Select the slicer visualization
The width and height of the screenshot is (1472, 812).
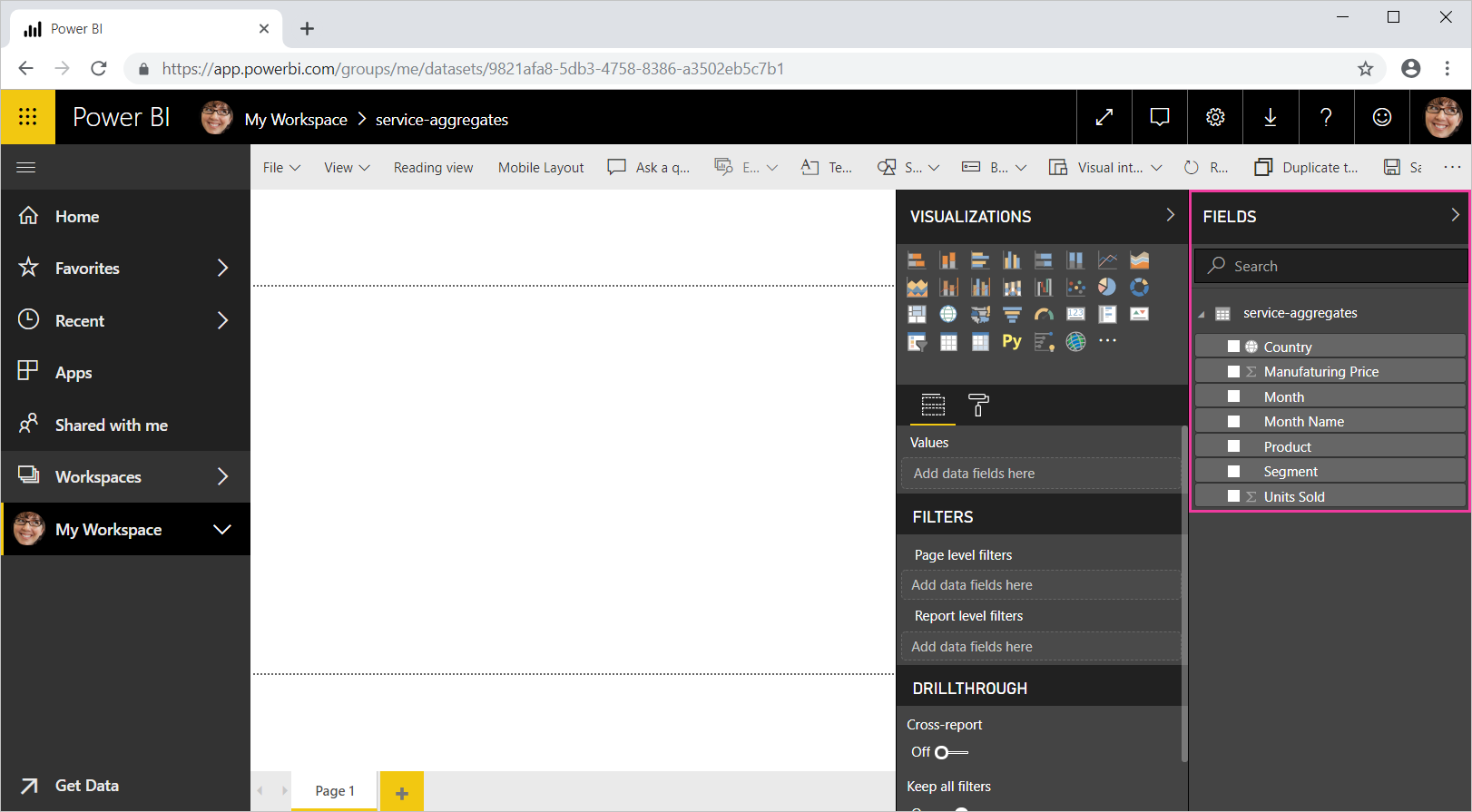coord(917,342)
